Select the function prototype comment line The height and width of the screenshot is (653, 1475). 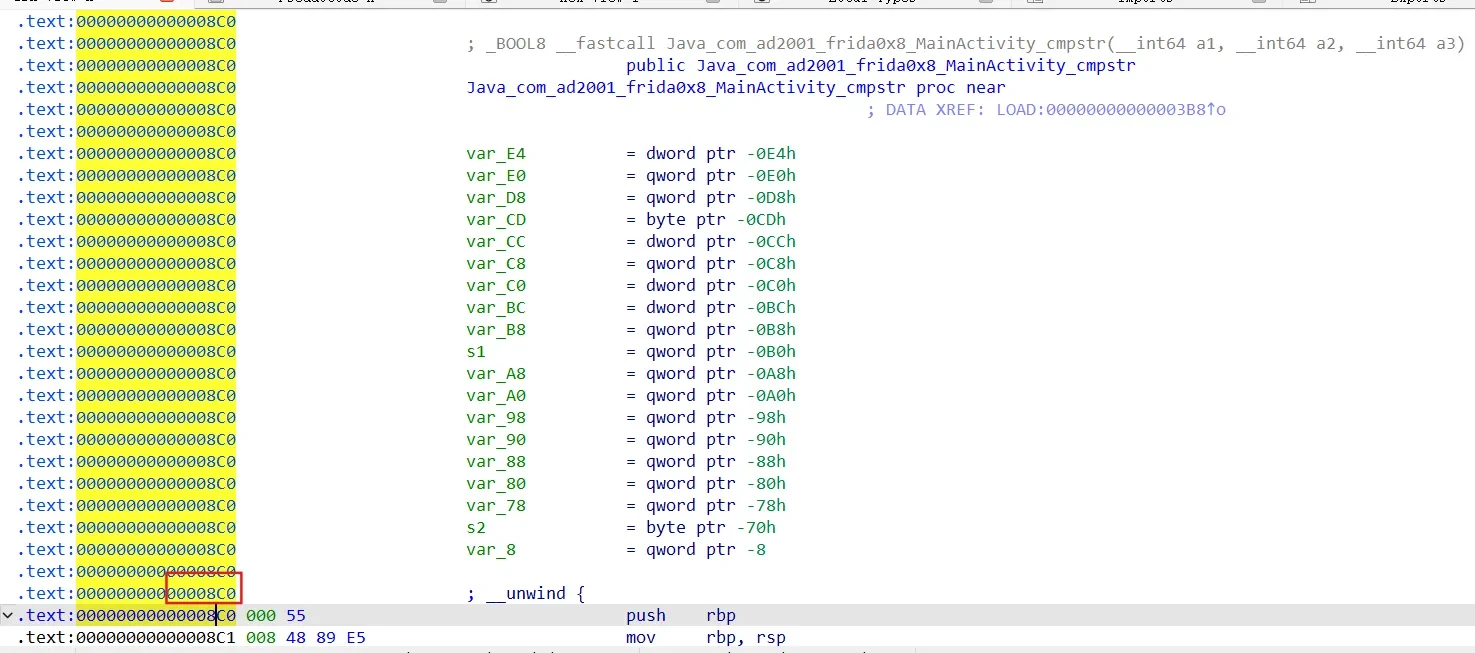(x=965, y=44)
